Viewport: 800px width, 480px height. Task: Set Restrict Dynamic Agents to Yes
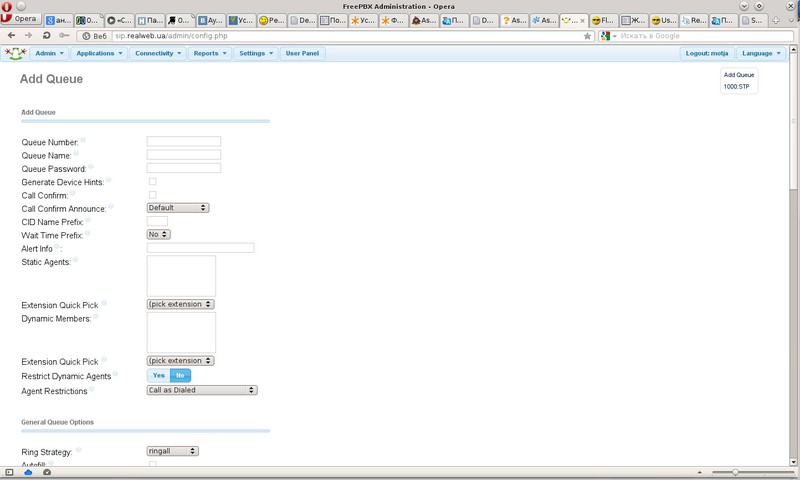coord(159,375)
